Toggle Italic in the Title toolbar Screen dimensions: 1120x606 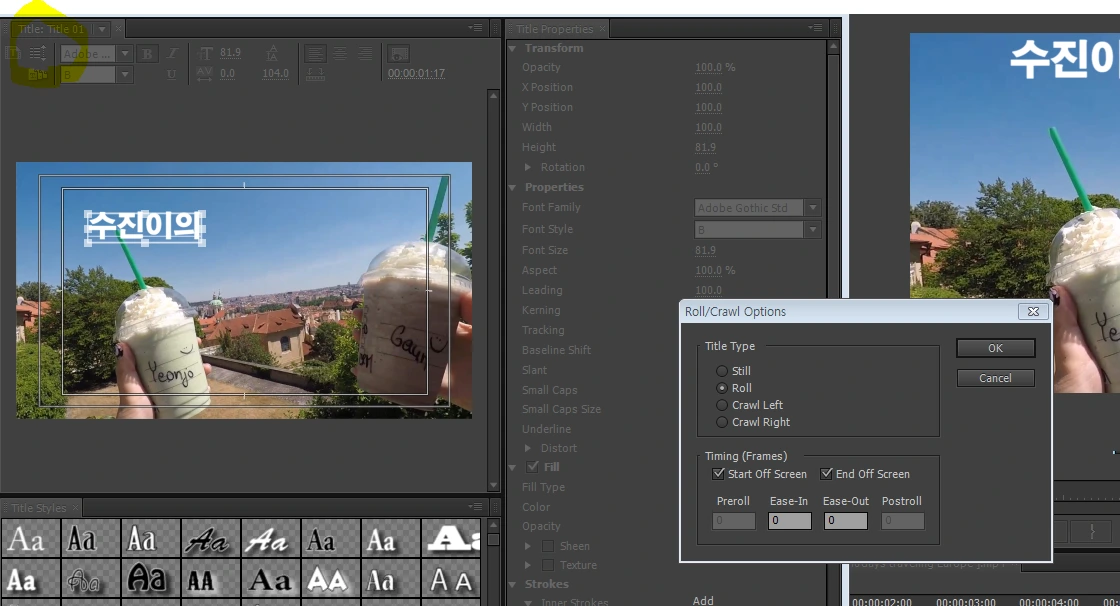(x=172, y=54)
